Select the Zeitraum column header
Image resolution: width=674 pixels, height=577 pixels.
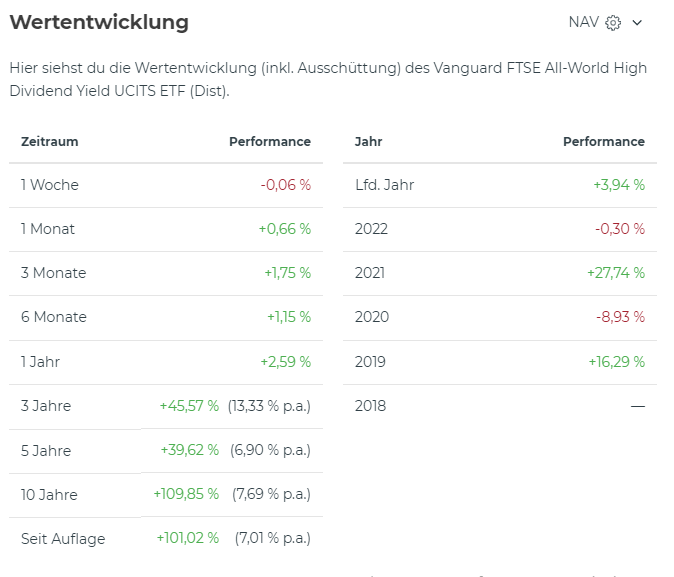50,142
